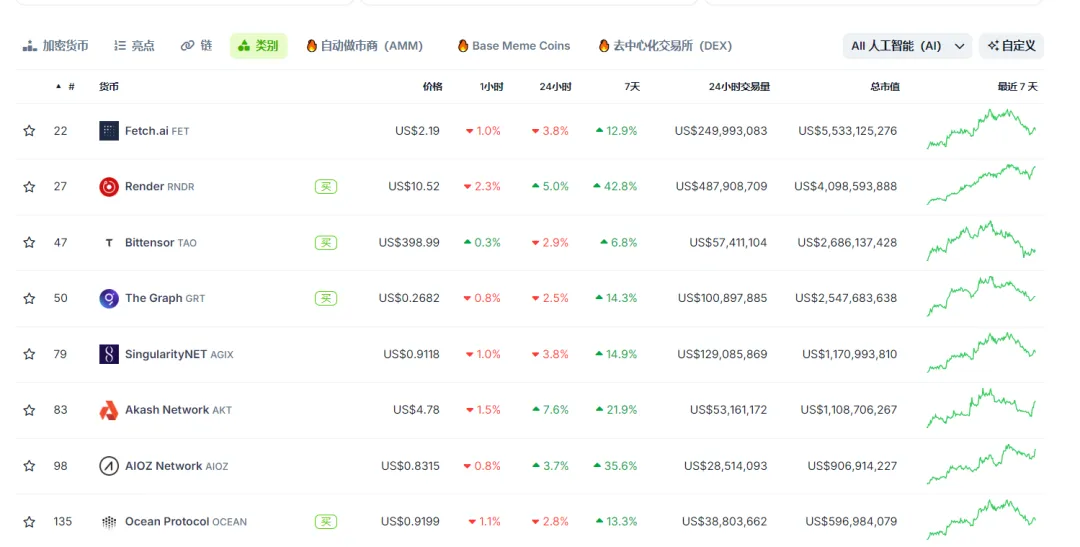Sort coins by 总市值 column header

884,87
